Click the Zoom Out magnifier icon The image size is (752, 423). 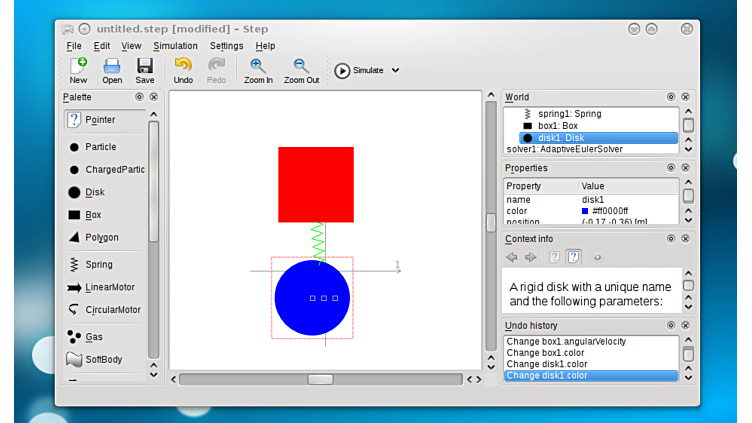click(x=301, y=67)
